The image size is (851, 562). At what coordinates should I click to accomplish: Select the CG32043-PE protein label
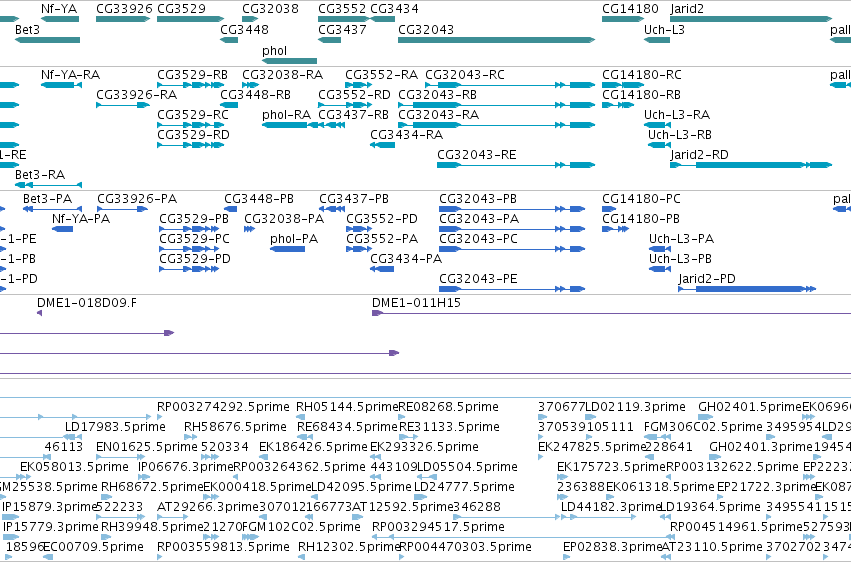point(478,279)
